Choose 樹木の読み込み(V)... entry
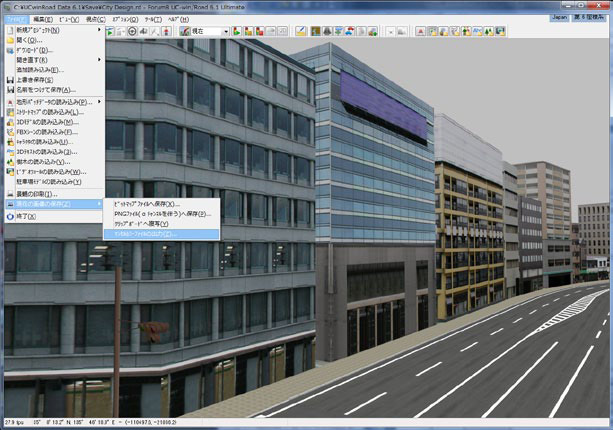This screenshot has width=613, height=430. [x=54, y=162]
